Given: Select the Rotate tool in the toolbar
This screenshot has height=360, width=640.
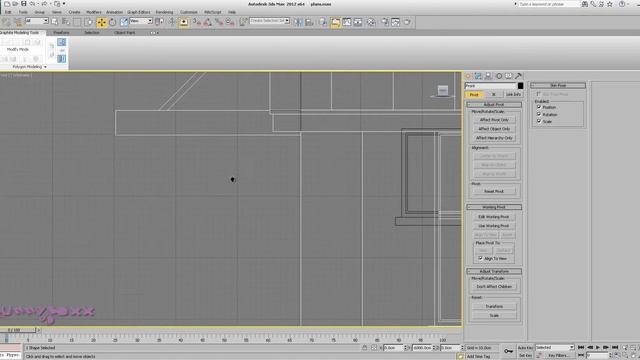Looking at the screenshot, I should pyautogui.click(x=113, y=22).
